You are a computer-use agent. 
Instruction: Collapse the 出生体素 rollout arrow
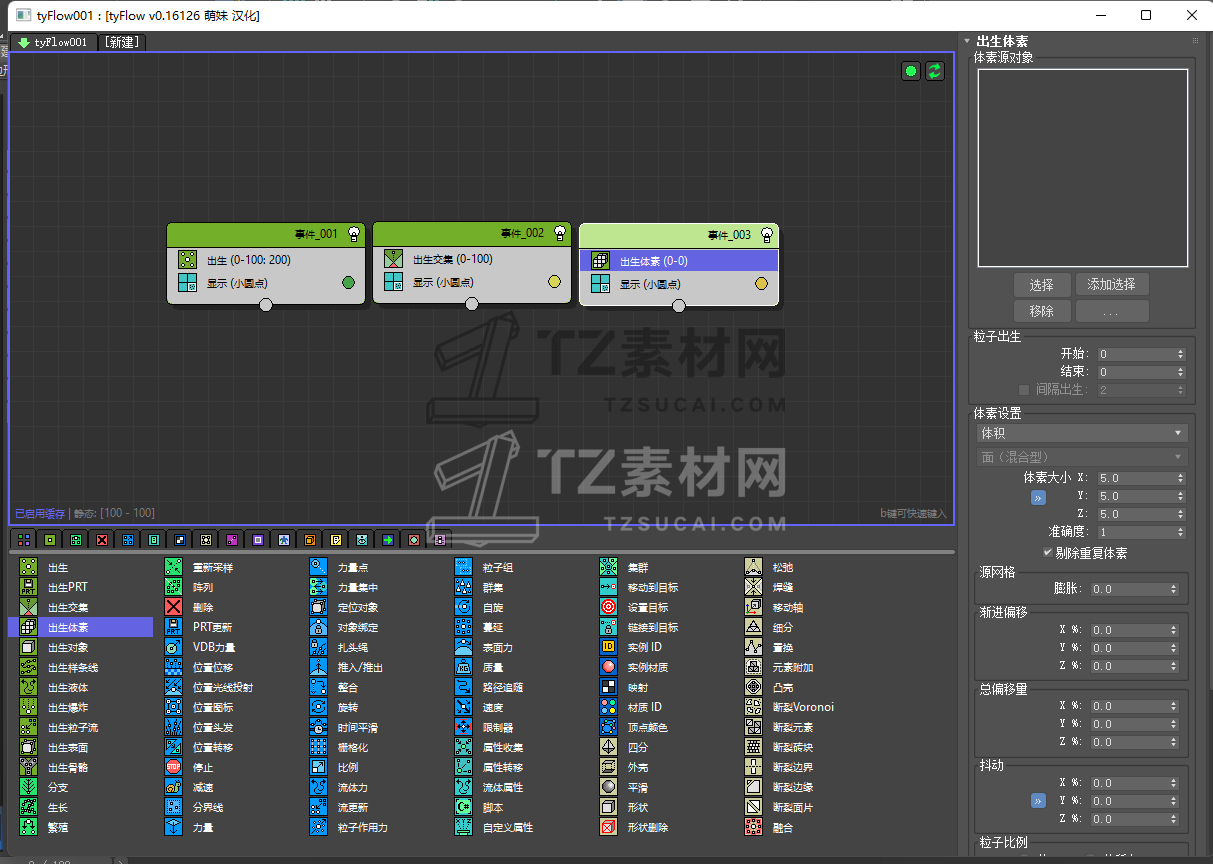point(967,41)
